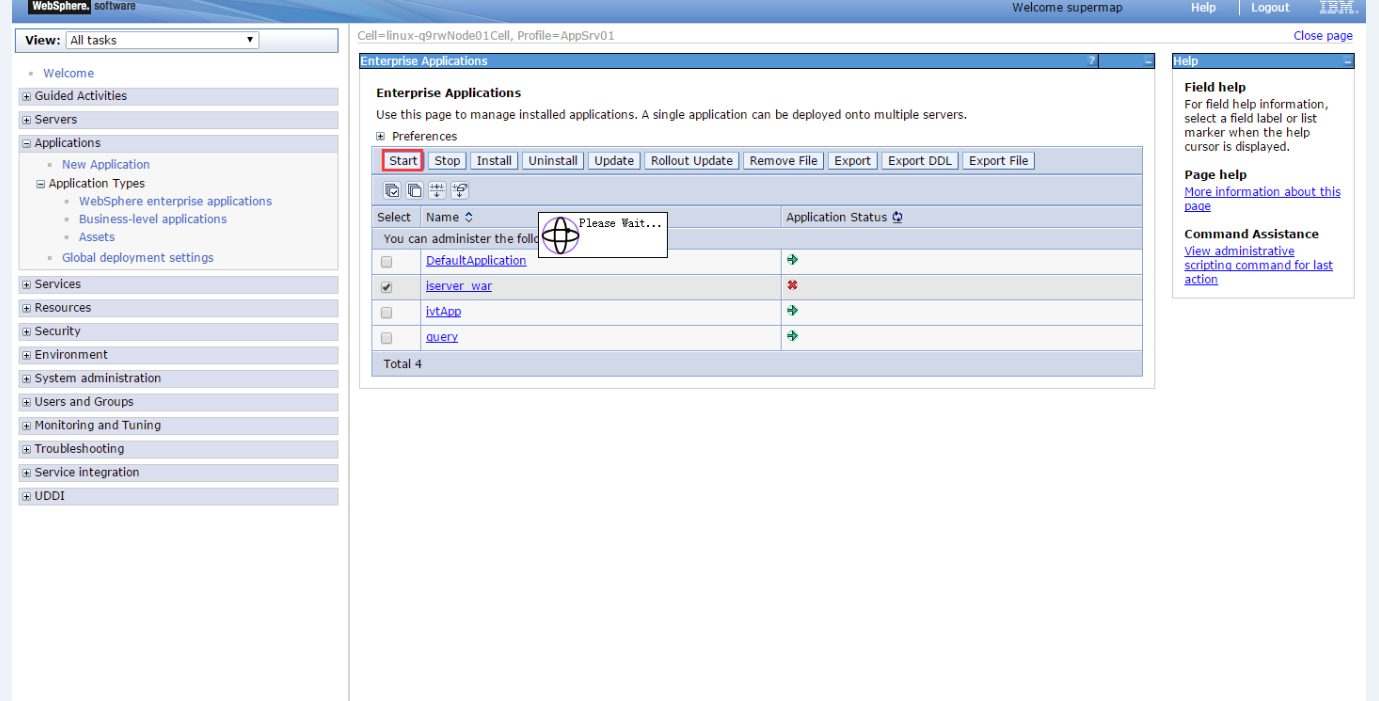
Task: Open More information about this page
Action: pyautogui.click(x=1262, y=199)
